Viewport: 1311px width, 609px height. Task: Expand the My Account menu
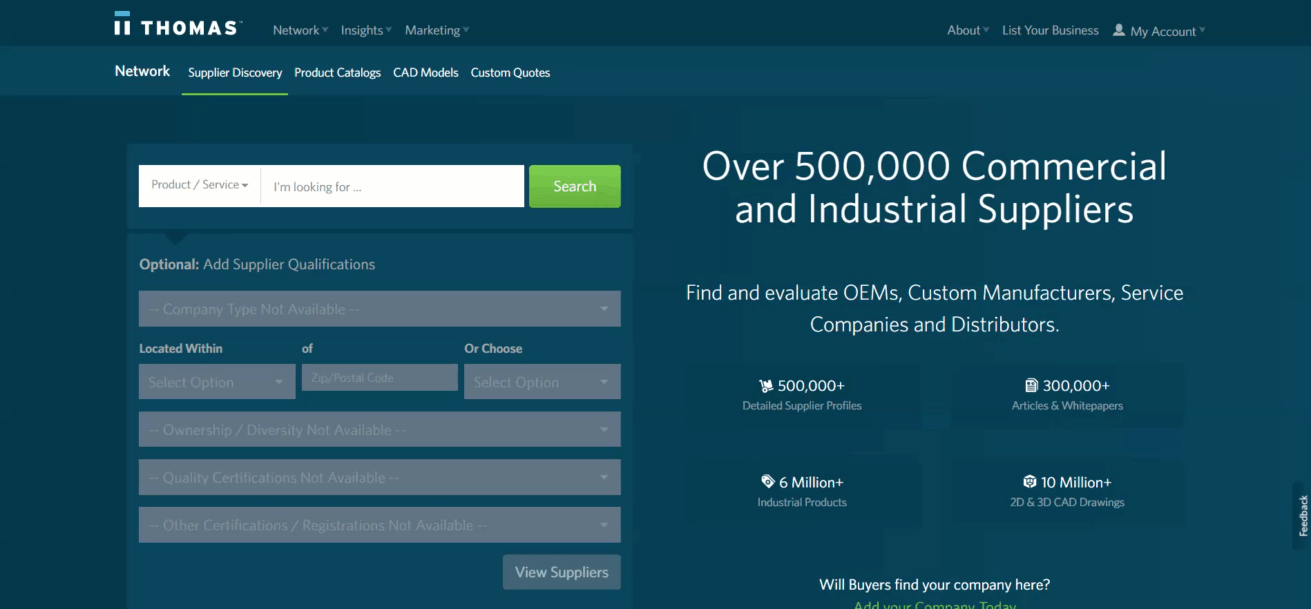(x=1167, y=31)
